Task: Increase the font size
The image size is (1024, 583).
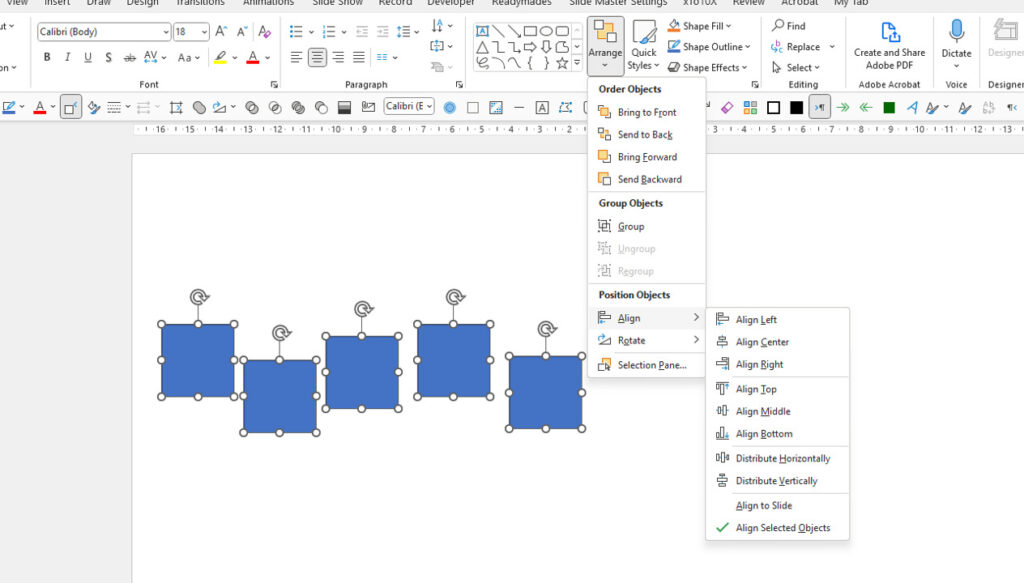Action: [219, 30]
